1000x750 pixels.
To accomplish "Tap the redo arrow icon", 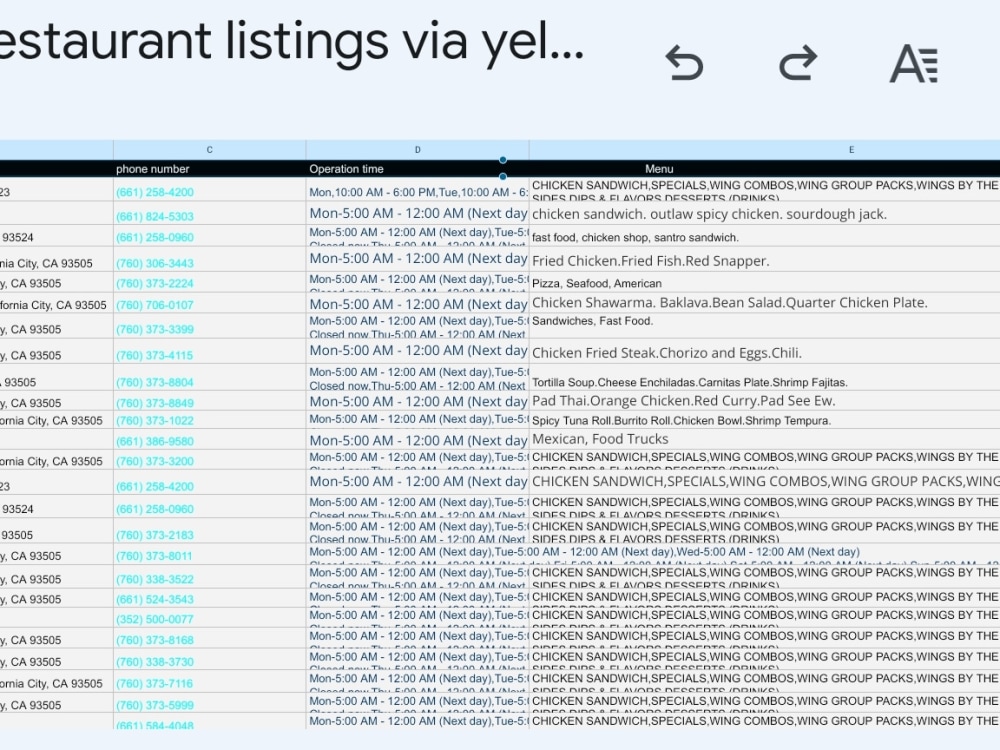I will pyautogui.click(x=798, y=63).
